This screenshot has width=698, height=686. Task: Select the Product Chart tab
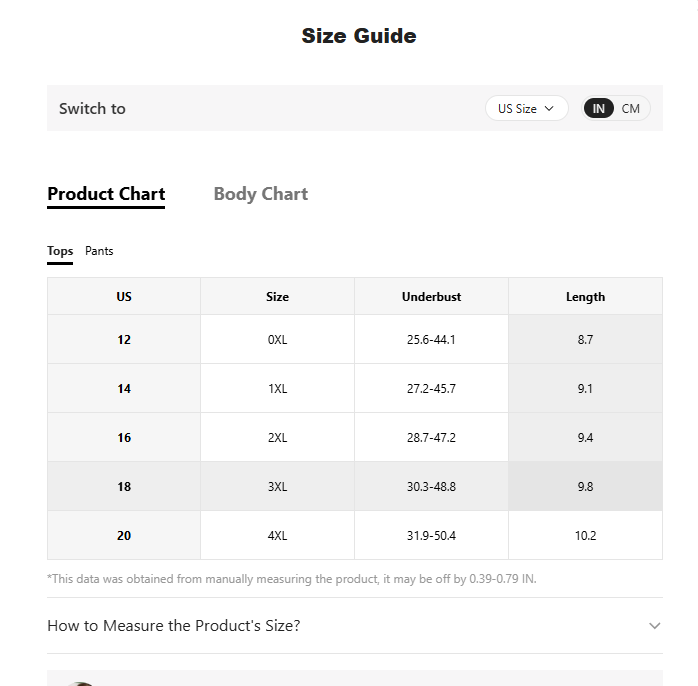106,194
